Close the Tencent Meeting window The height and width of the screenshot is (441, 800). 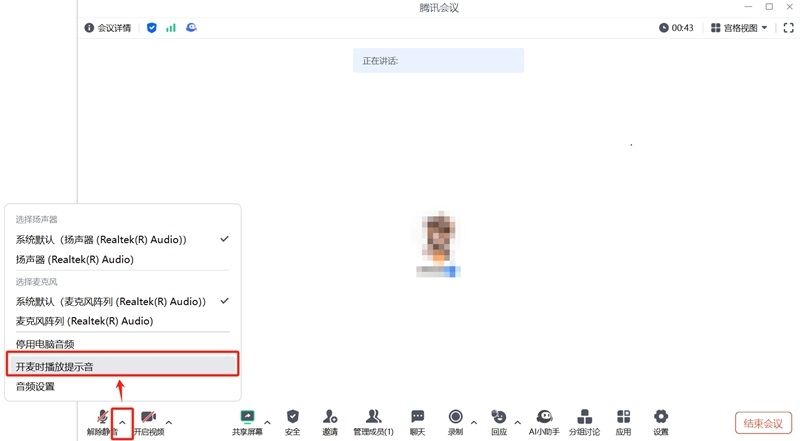[x=789, y=7]
